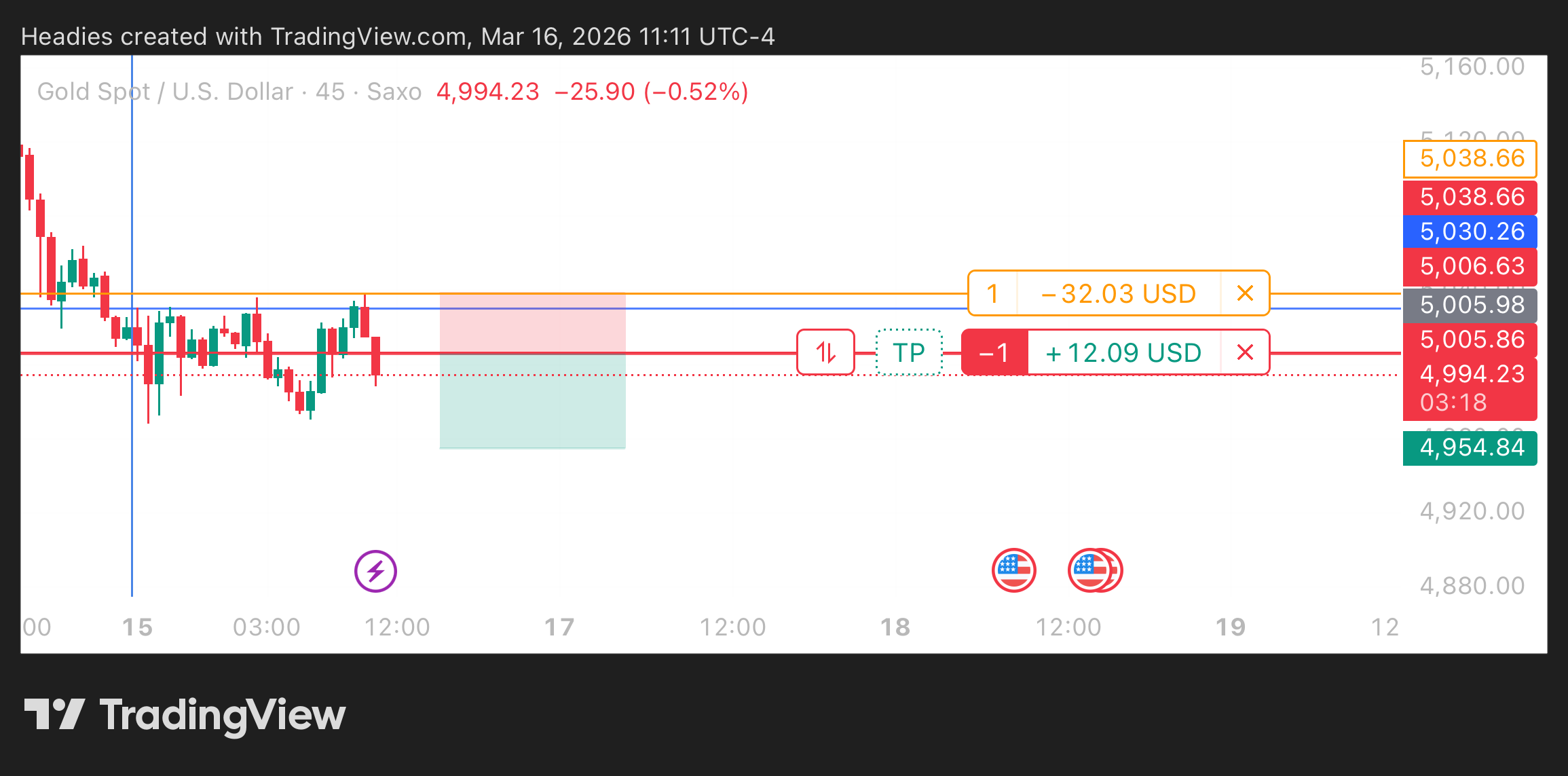The width and height of the screenshot is (1568, 776).
Task: Select the orange-outlined 5,038.66 price label
Action: click(1470, 159)
